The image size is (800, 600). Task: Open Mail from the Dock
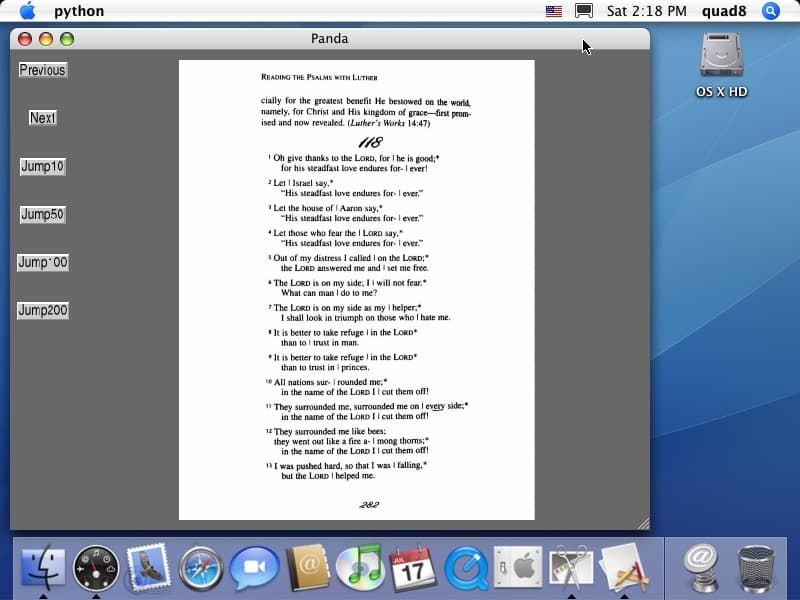pos(148,567)
